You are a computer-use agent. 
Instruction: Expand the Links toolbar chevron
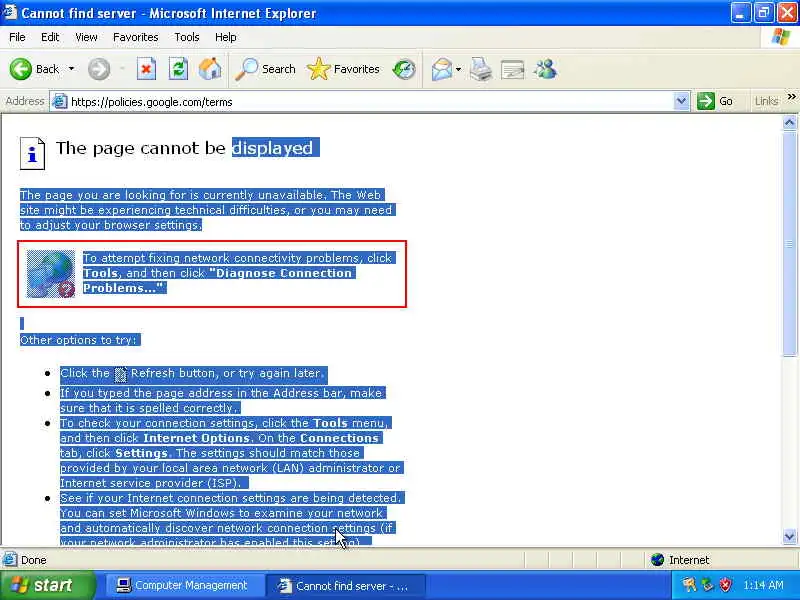(791, 96)
